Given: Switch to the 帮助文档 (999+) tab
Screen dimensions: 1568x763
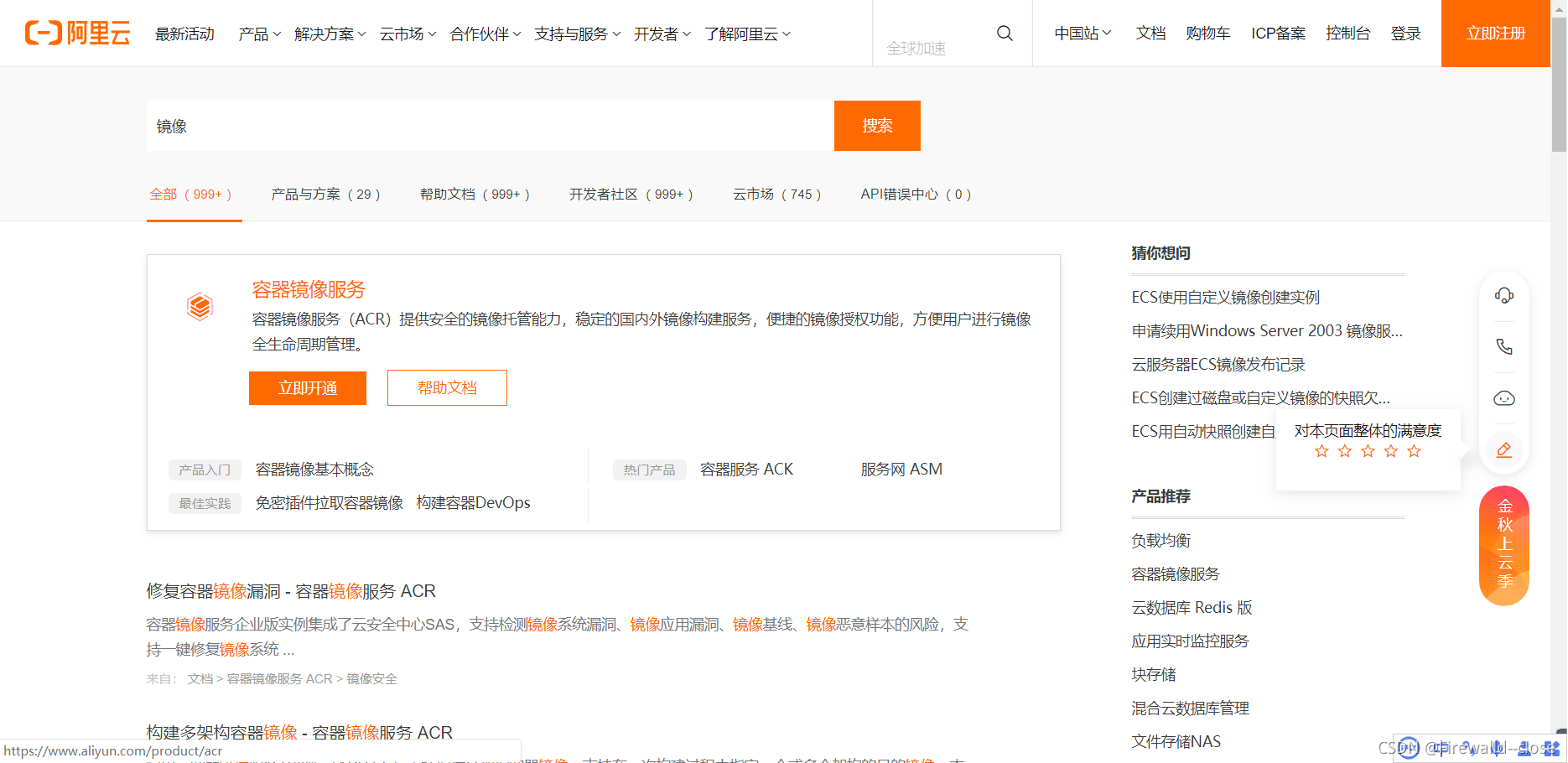Looking at the screenshot, I should tap(475, 195).
